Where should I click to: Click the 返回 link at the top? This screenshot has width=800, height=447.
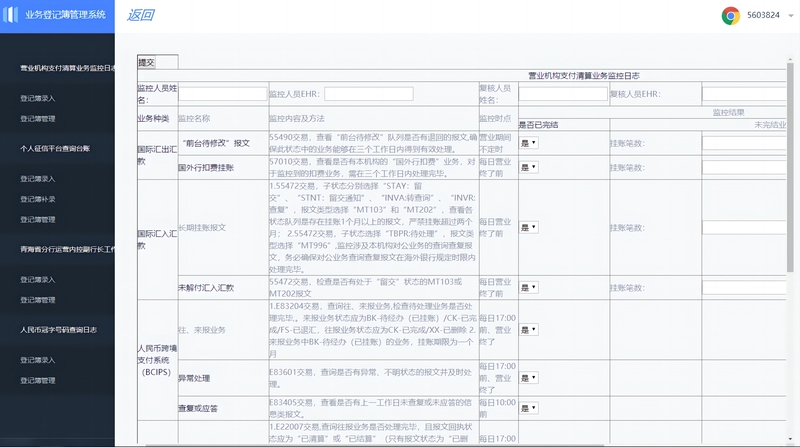coord(141,15)
